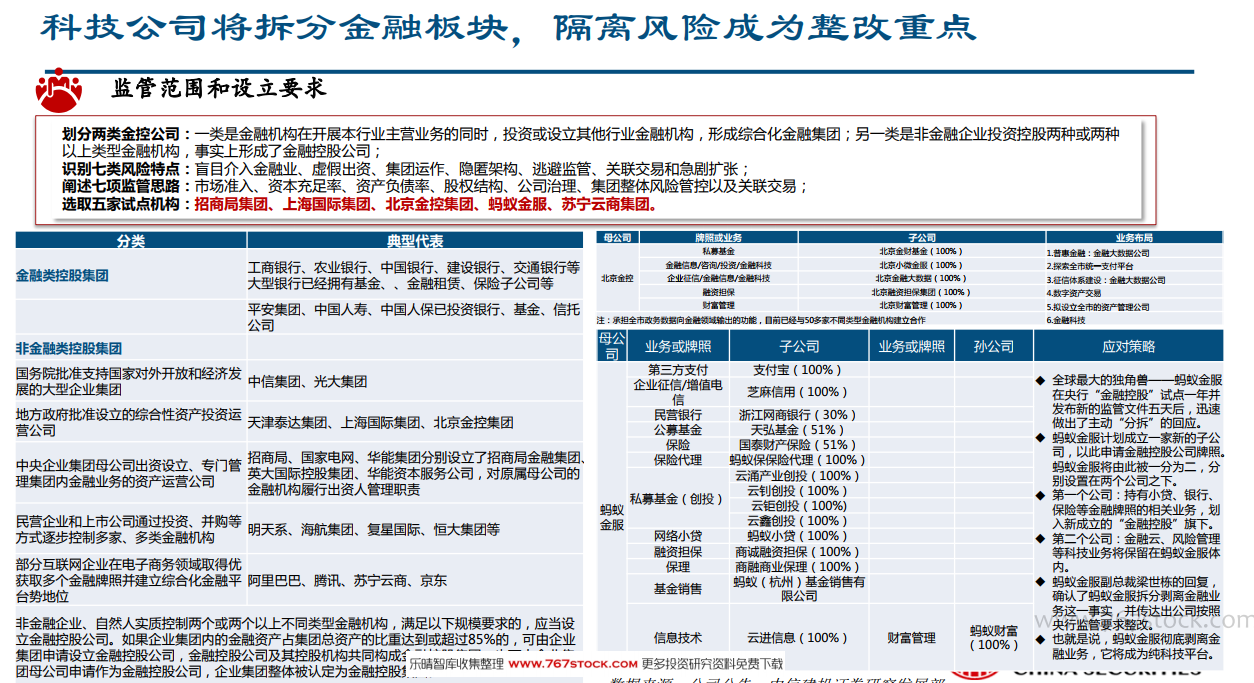Click the cell 中信集团、光大集团
Viewport: 1254px width, 683px height.
[308, 381]
